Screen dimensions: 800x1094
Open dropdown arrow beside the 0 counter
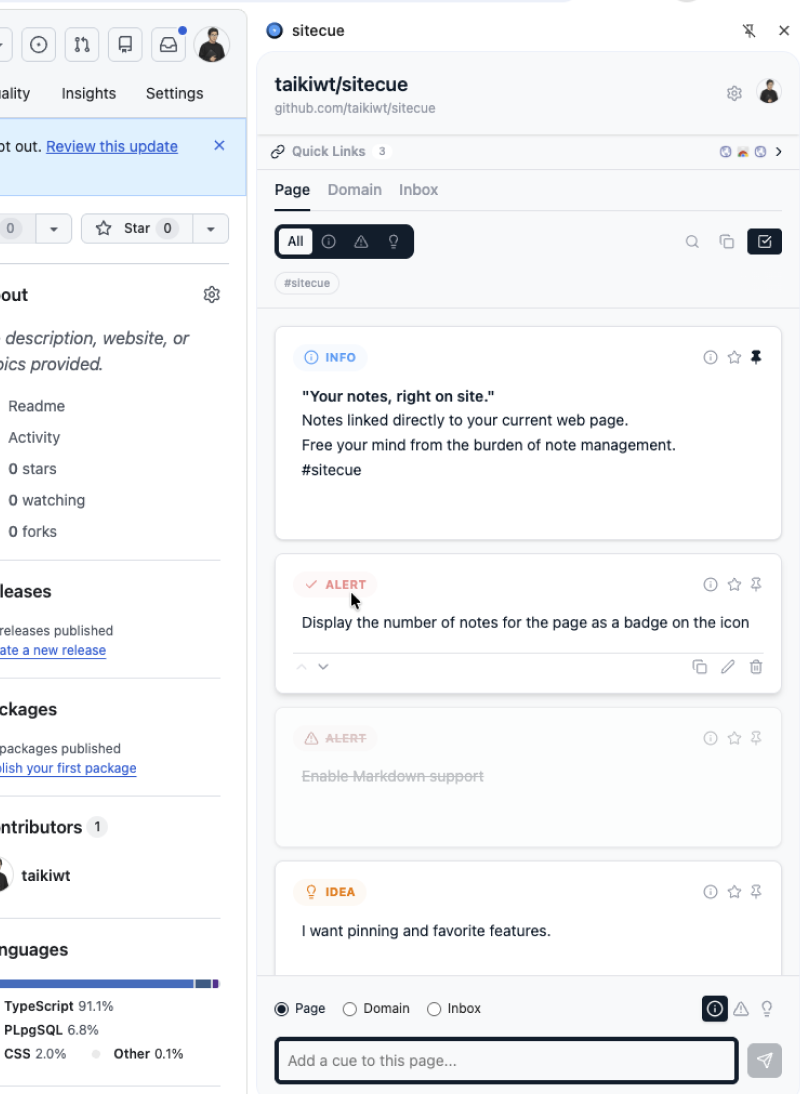coord(54,228)
